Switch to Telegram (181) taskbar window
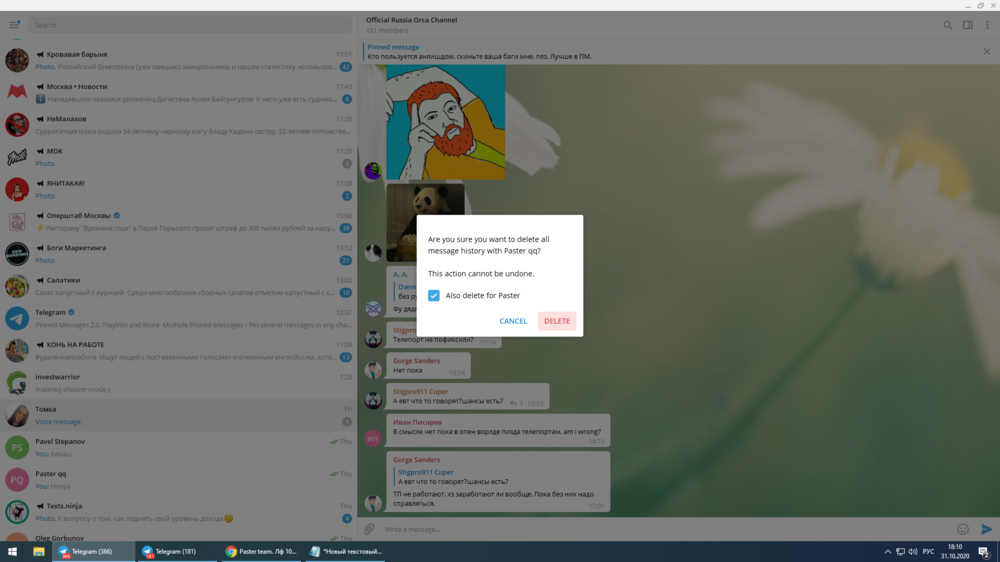 (x=177, y=551)
